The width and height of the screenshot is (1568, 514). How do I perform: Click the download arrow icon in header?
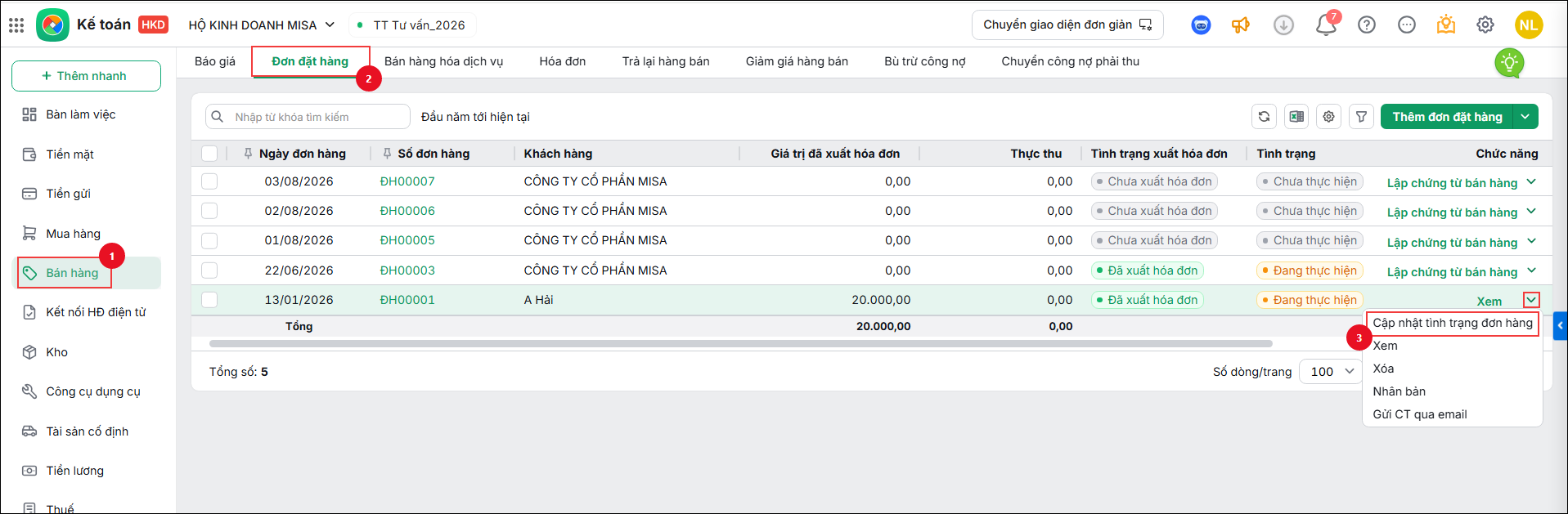click(1283, 25)
